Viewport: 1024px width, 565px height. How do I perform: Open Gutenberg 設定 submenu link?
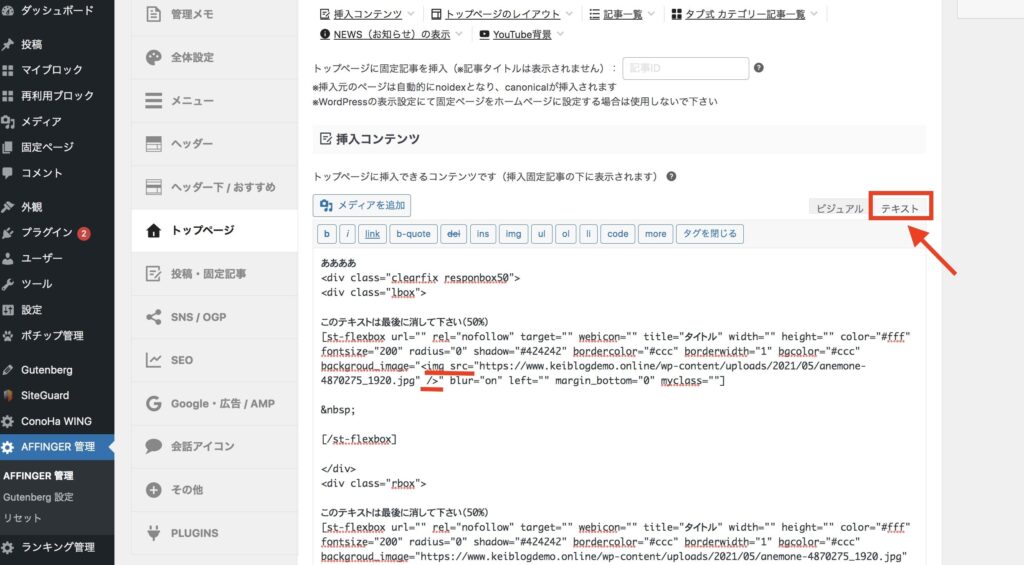pyautogui.click(x=38, y=497)
